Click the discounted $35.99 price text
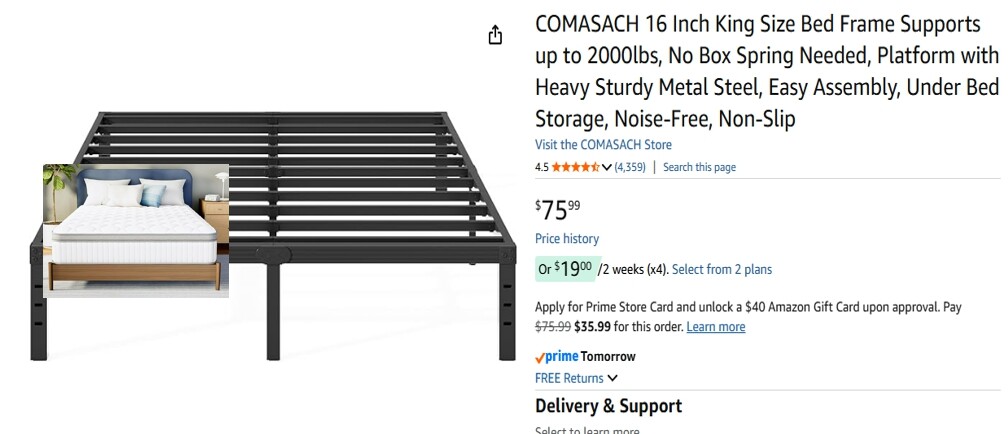The width and height of the screenshot is (1008, 434). [592, 327]
